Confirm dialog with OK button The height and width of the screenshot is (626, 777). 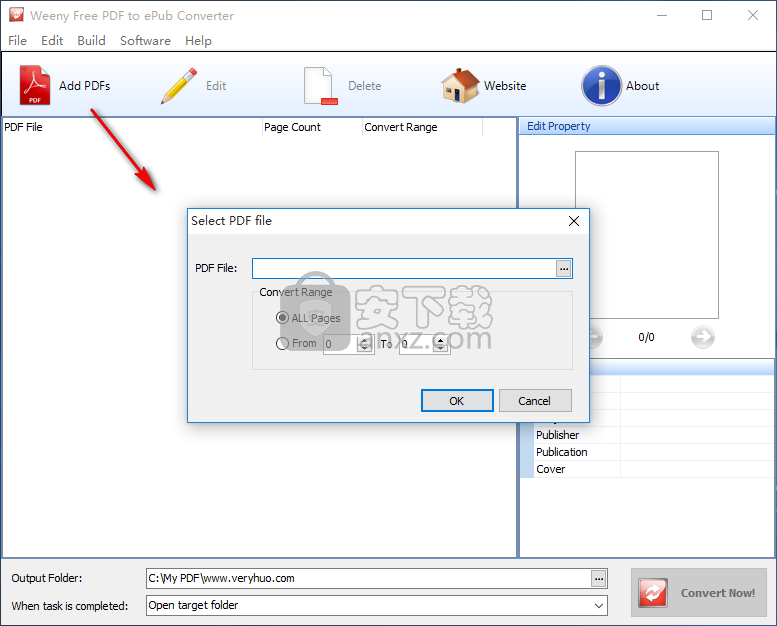click(x=457, y=400)
